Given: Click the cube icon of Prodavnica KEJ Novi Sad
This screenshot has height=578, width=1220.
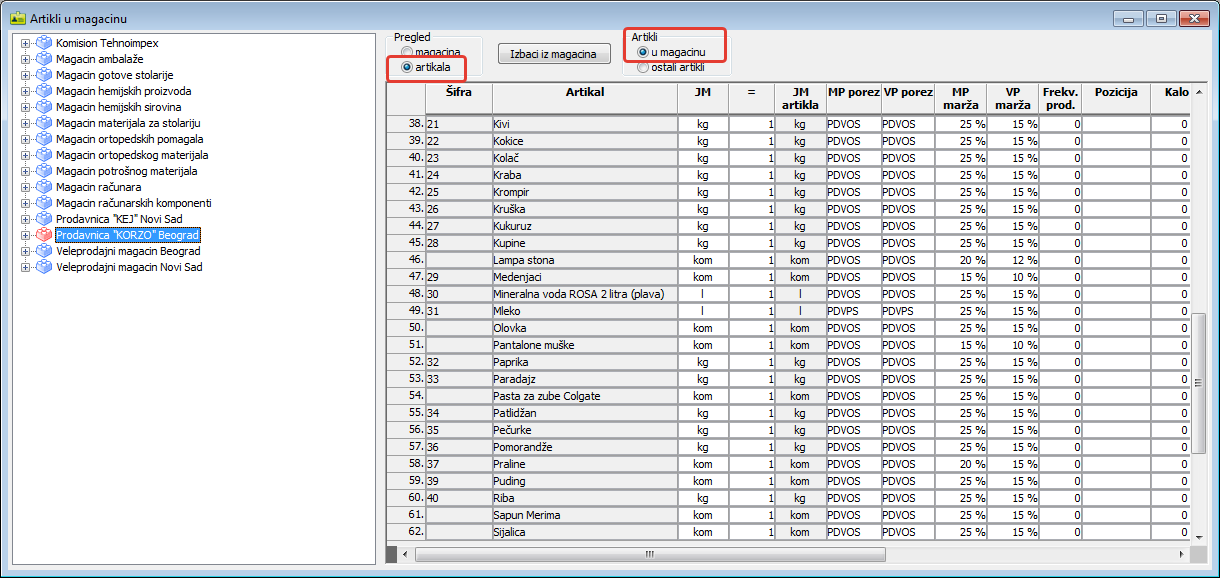Looking at the screenshot, I should [x=43, y=219].
